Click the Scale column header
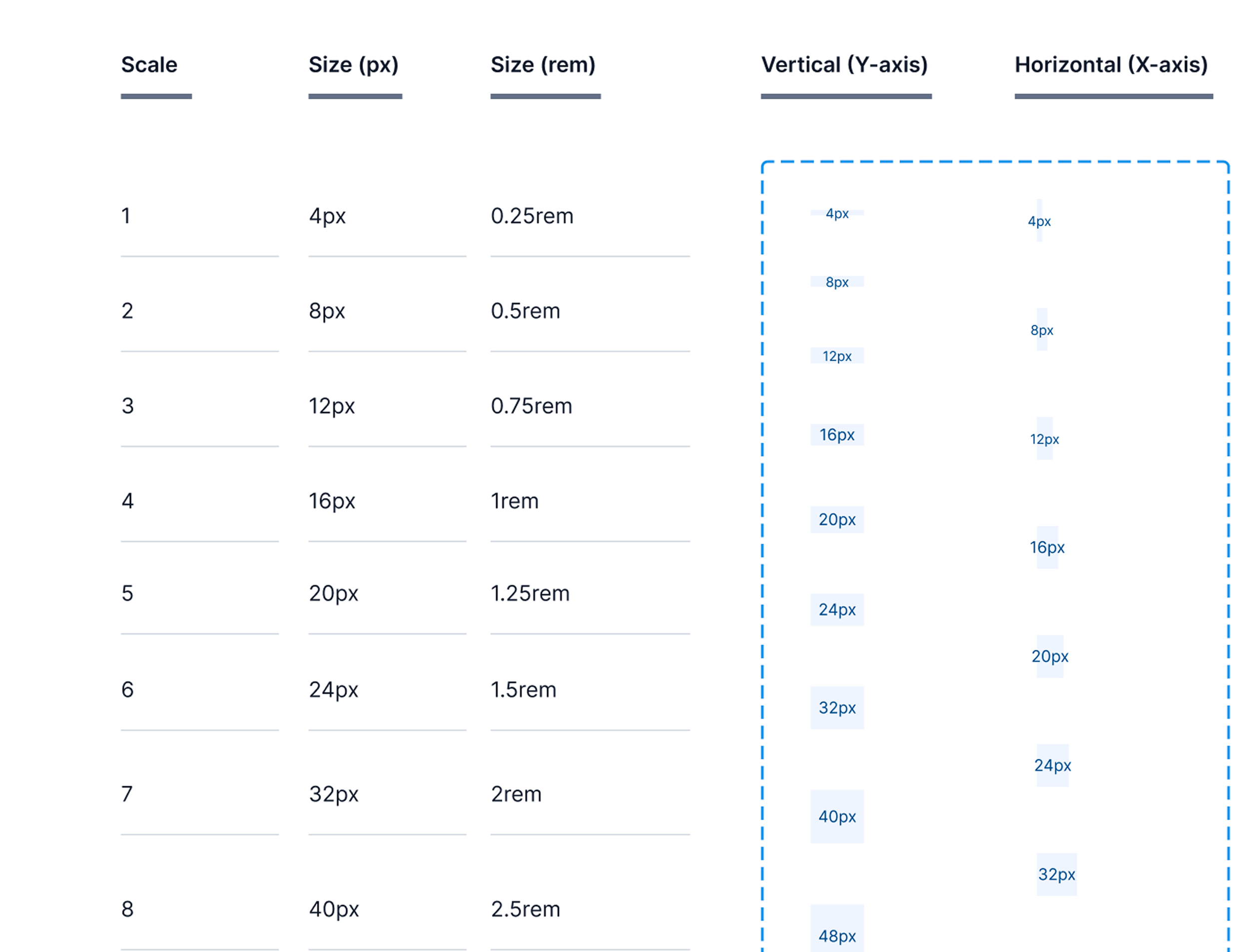Image resolution: width=1249 pixels, height=952 pixels. click(149, 64)
